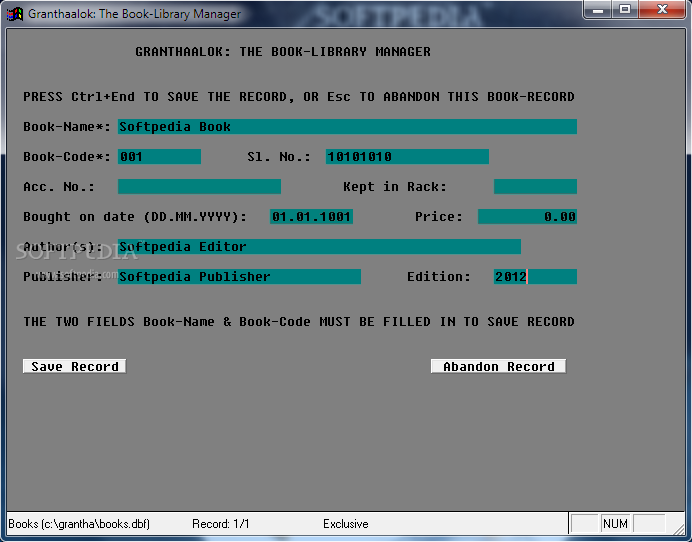Viewport: 692px width, 542px height.
Task: Click the empty Acc. No. field
Action: (199, 187)
